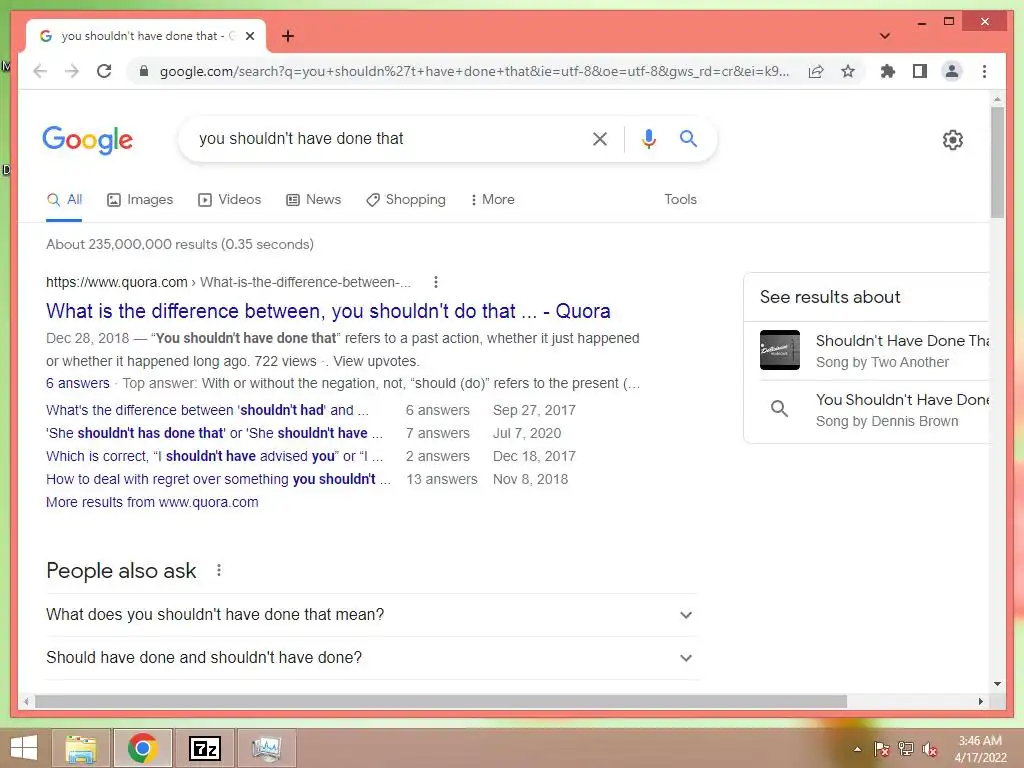
Task: Open the Extensions puzzle icon
Action: [x=888, y=71]
